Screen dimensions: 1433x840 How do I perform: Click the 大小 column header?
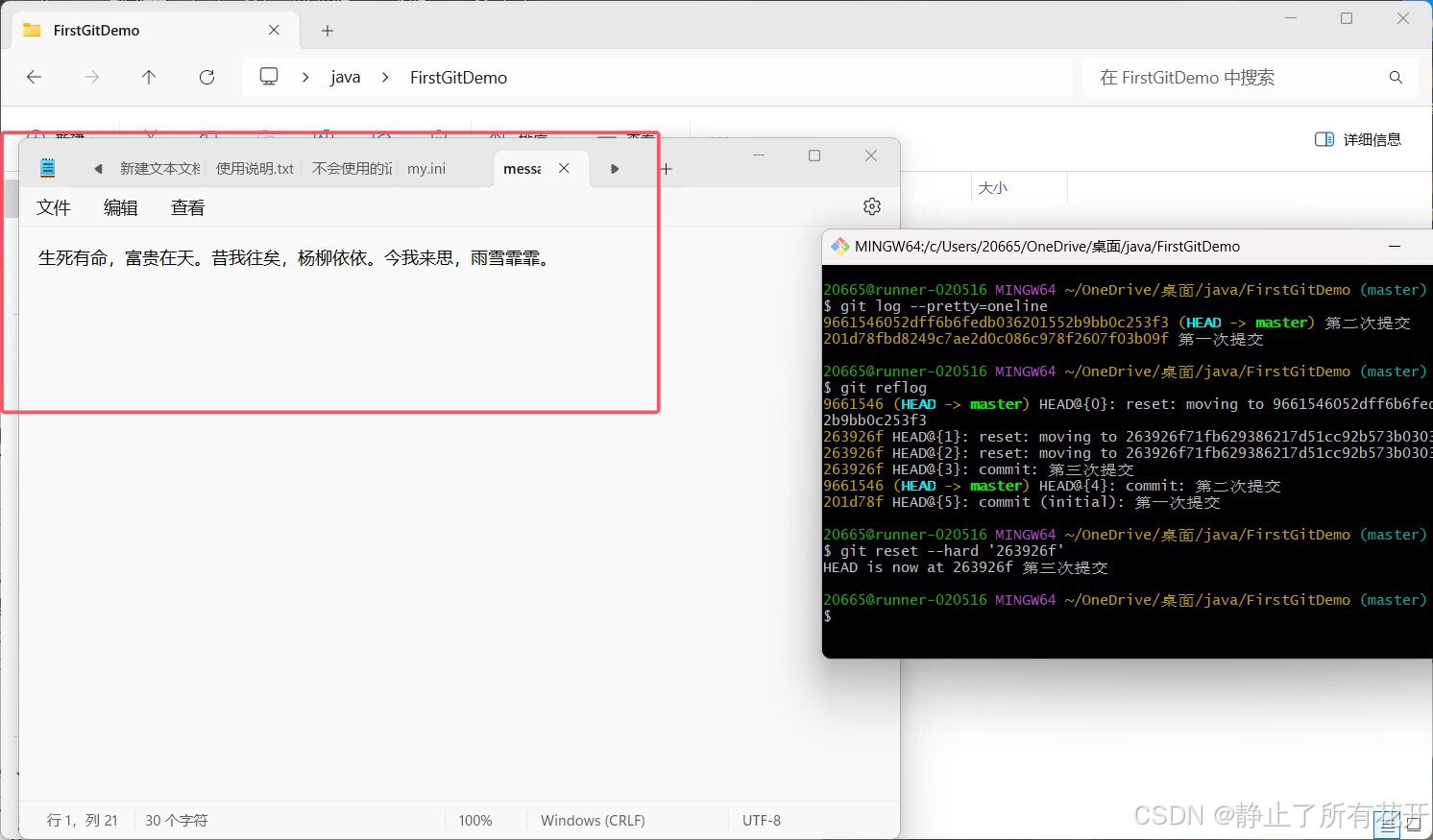[993, 188]
